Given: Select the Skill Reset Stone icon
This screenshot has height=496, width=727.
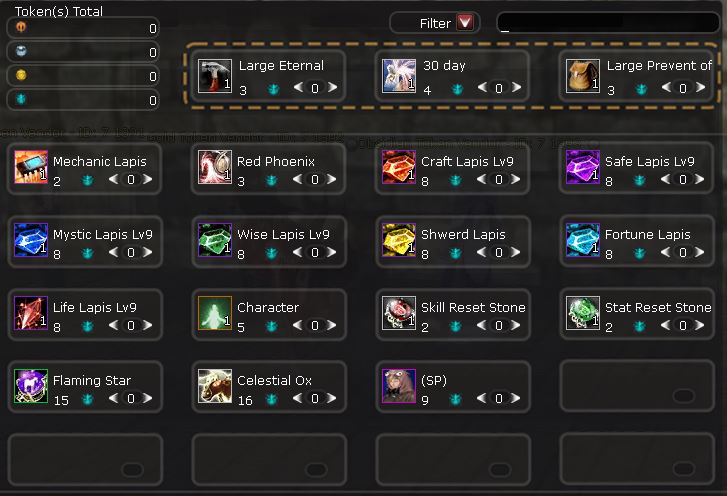Looking at the screenshot, I should (x=399, y=313).
